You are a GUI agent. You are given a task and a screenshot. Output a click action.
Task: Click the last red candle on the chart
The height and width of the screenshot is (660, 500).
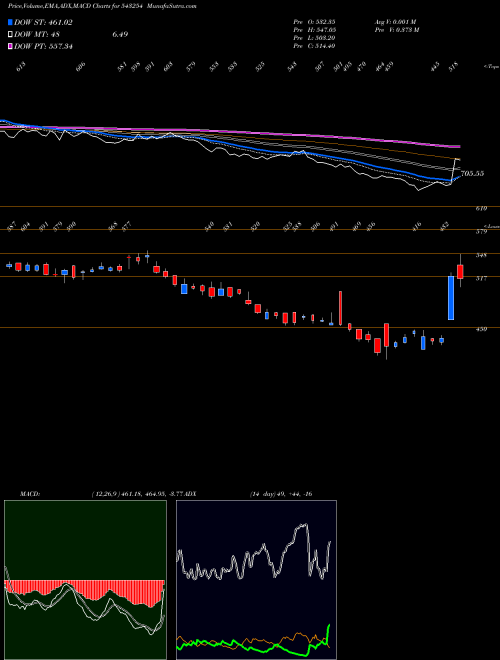(460, 271)
